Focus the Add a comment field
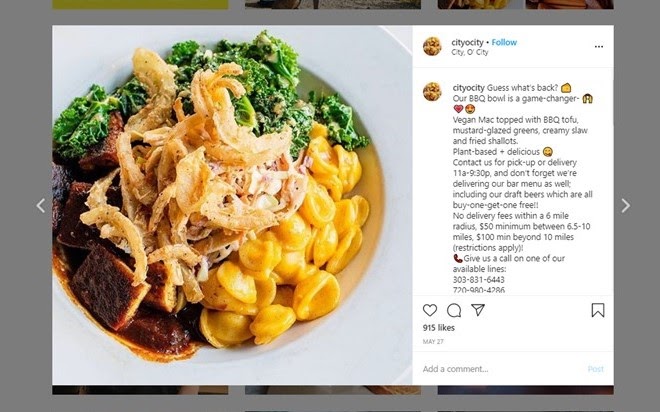The width and height of the screenshot is (660, 412). click(x=501, y=369)
